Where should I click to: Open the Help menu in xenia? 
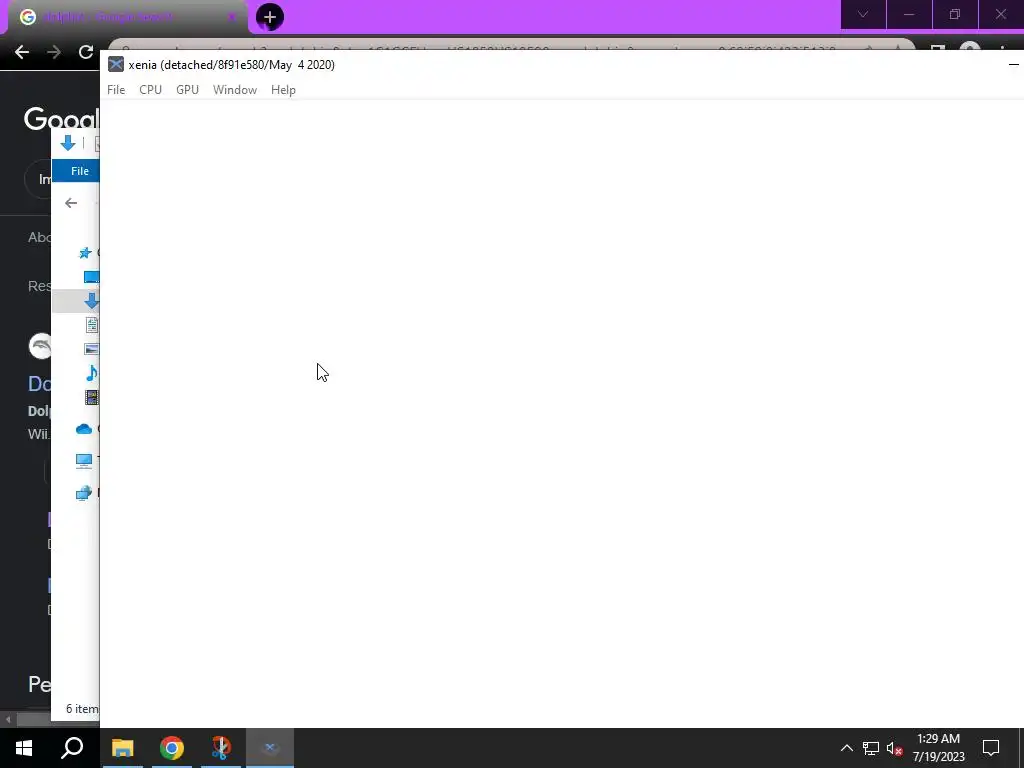point(283,90)
